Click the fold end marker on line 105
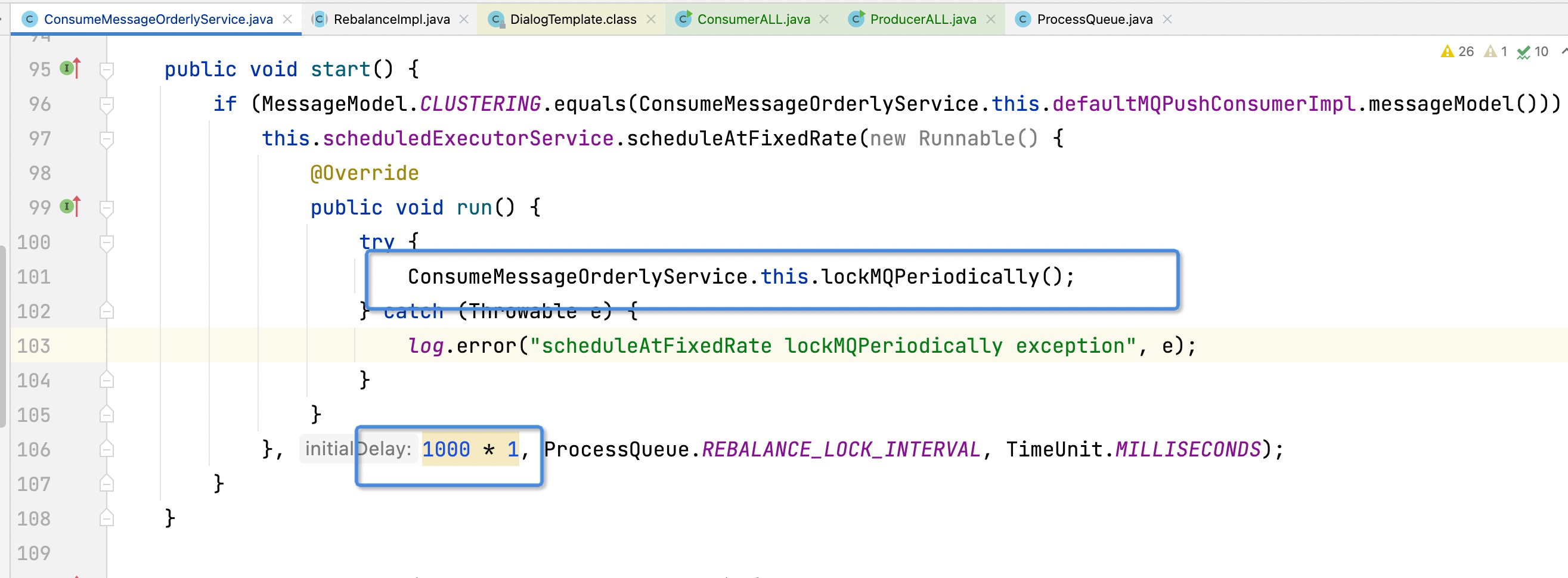 point(107,414)
